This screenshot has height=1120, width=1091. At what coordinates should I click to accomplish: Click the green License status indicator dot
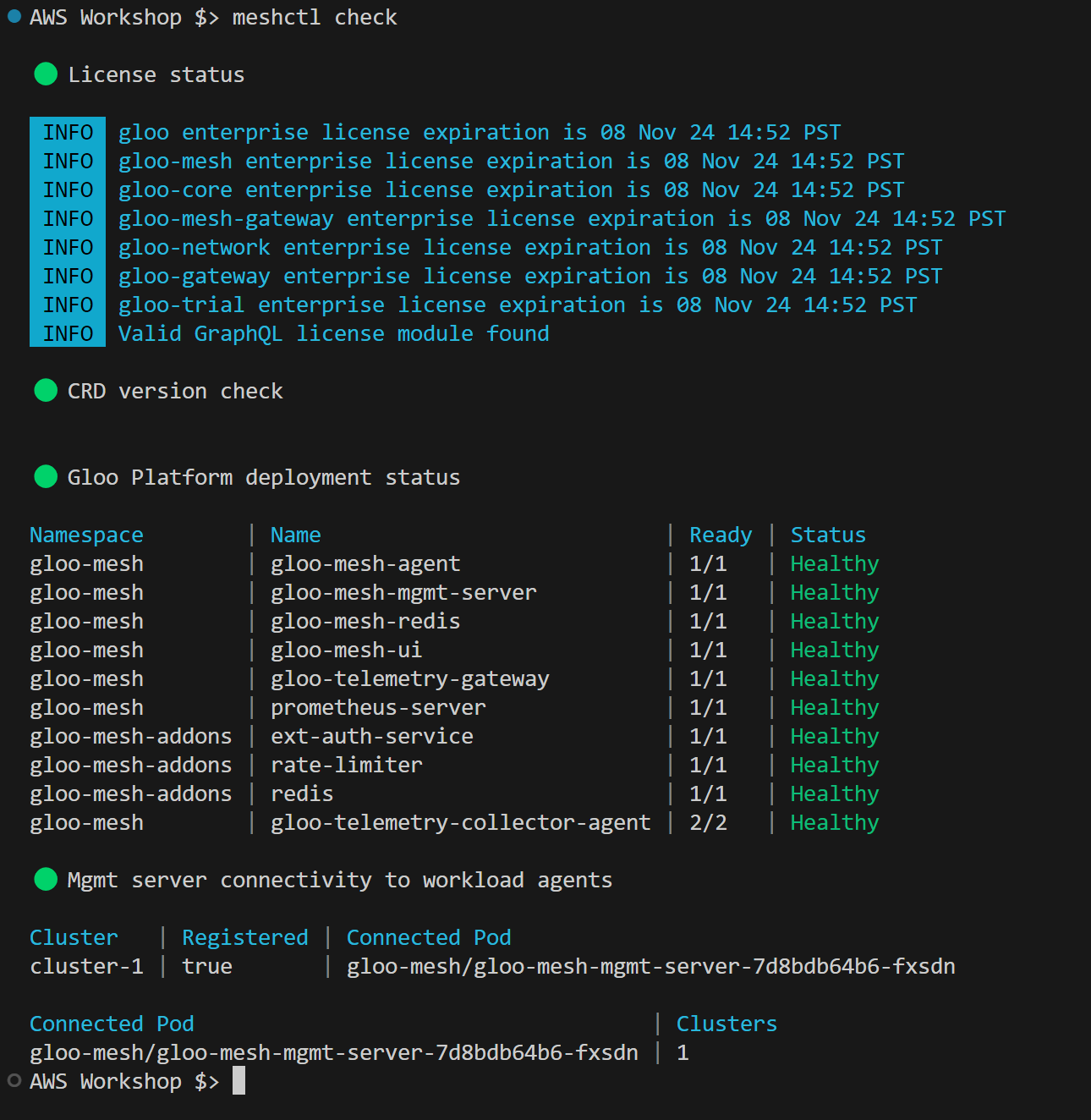point(46,74)
